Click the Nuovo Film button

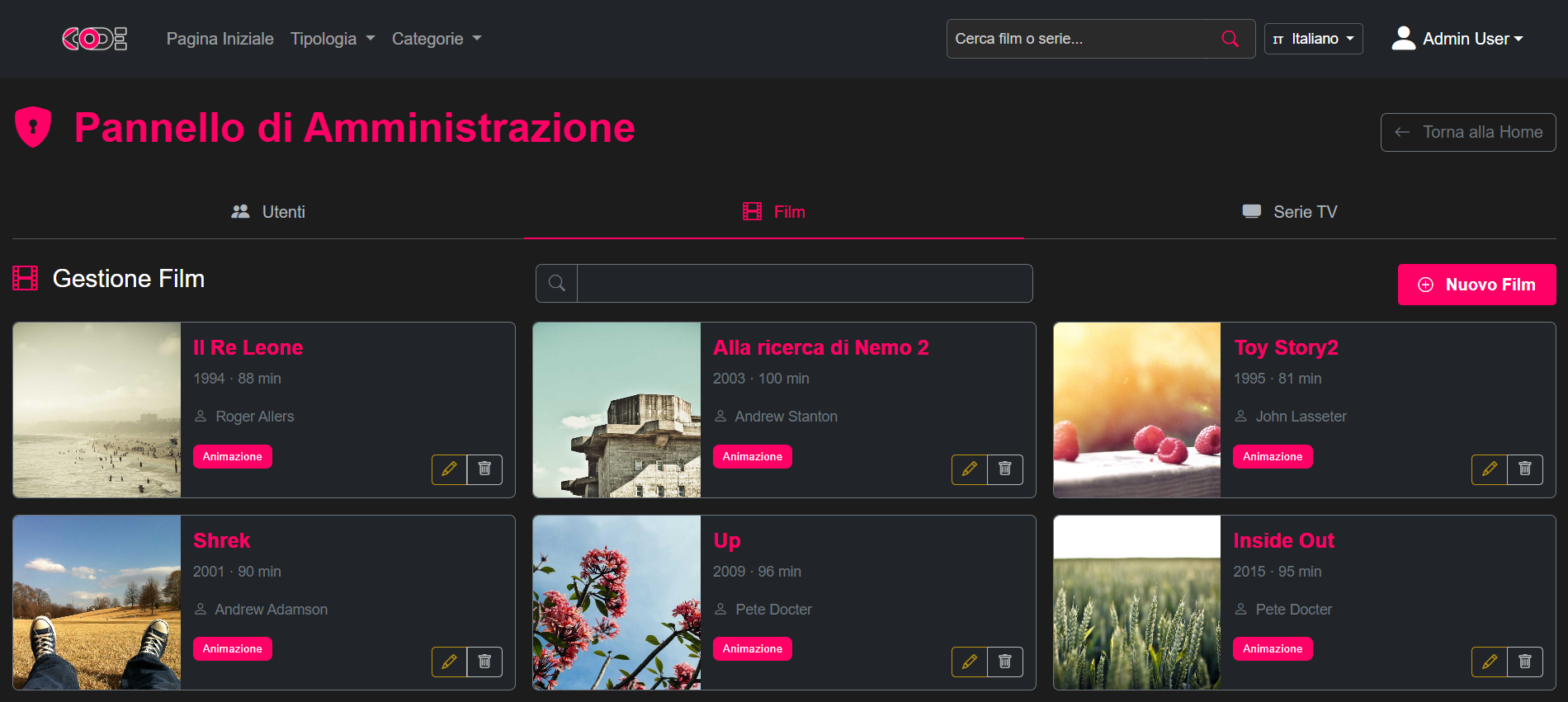[1476, 285]
